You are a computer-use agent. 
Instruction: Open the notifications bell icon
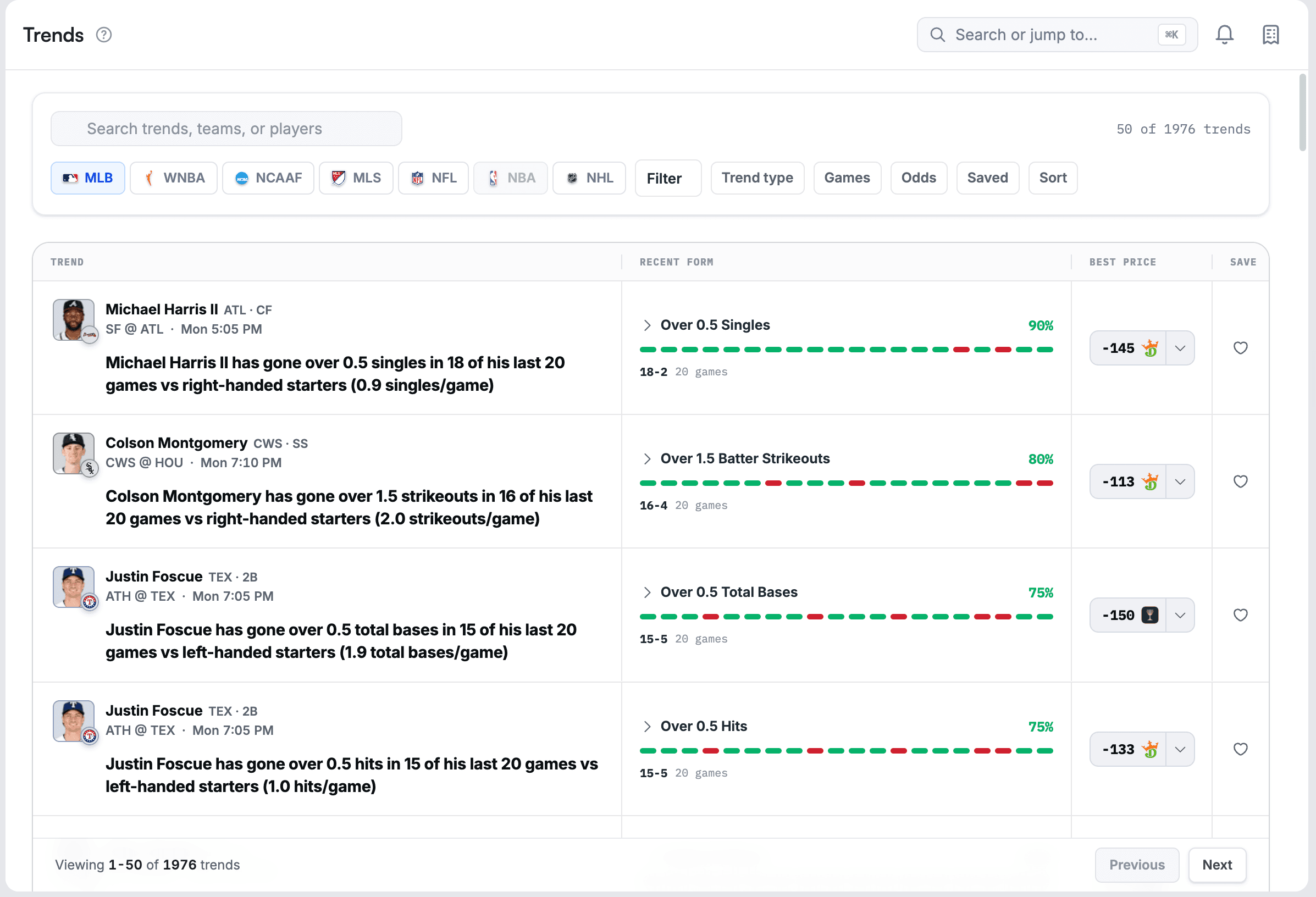pos(1224,35)
